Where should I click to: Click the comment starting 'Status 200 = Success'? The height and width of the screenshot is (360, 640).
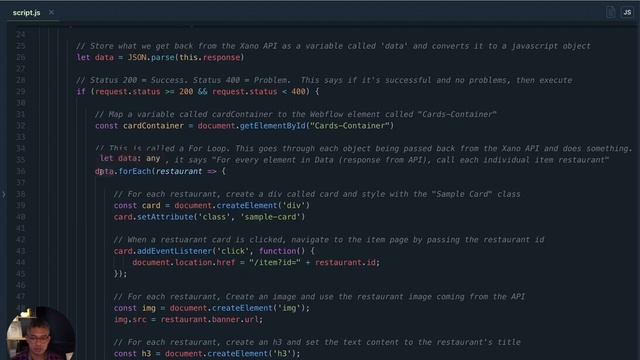[324, 80]
